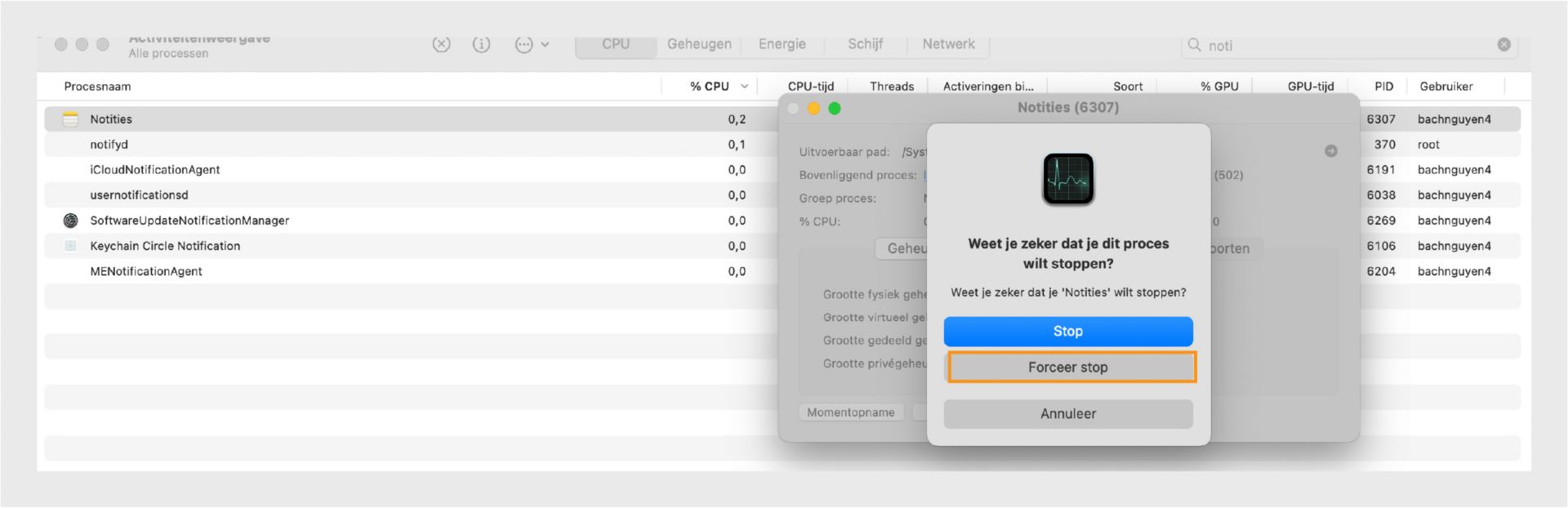Viewport: 1568px width, 508px height.
Task: Click the 0,2 CPU value for Notities
Action: pos(737,119)
